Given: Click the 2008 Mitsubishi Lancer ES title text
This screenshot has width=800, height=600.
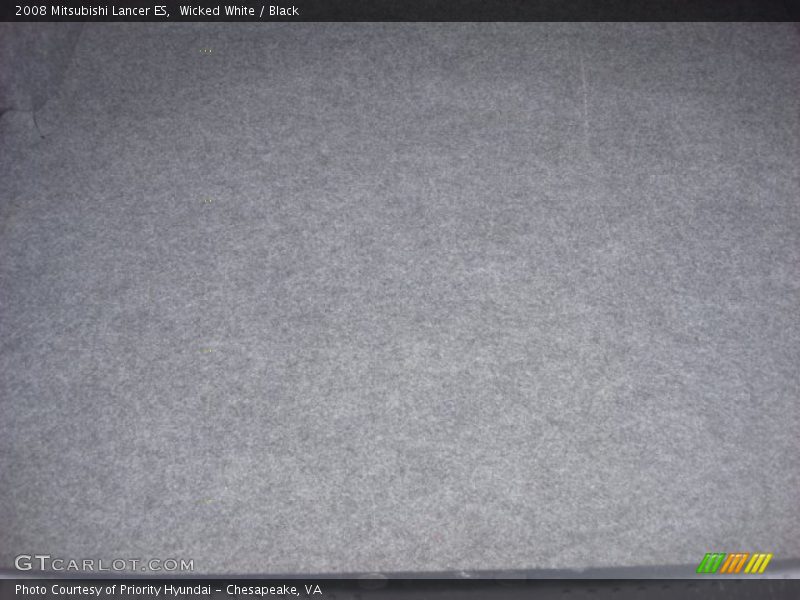Looking at the screenshot, I should tap(92, 11).
